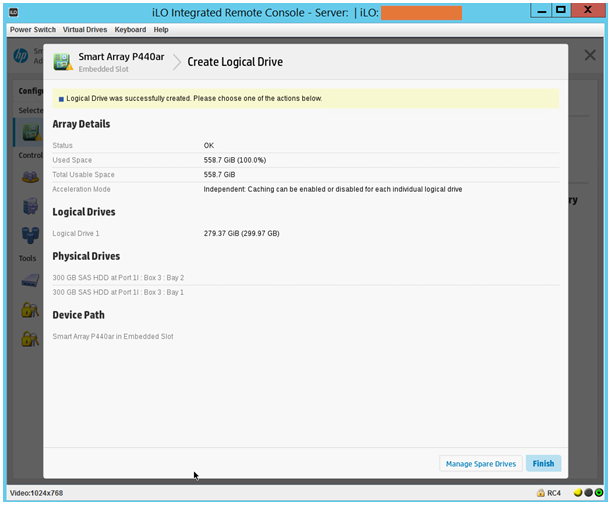The height and width of the screenshot is (506, 613).
Task: Click the Finish button
Action: [543, 464]
